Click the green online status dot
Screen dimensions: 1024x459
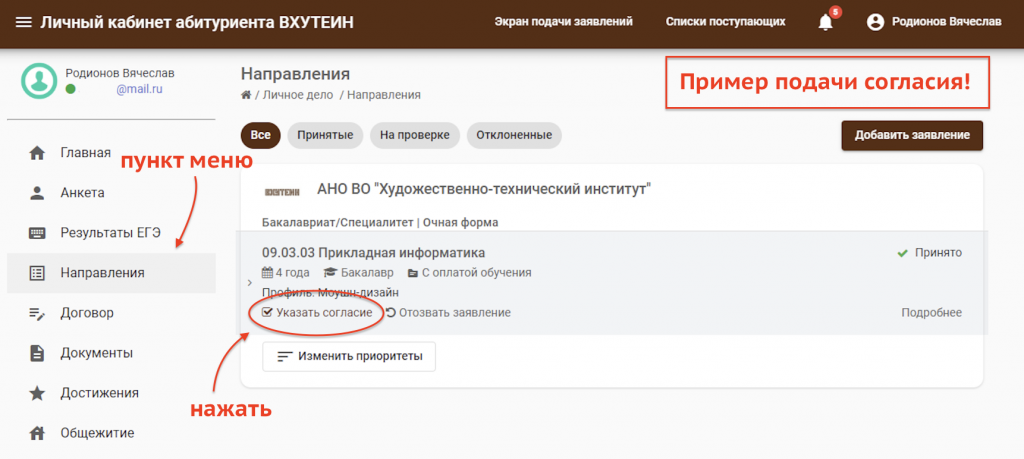(71, 89)
